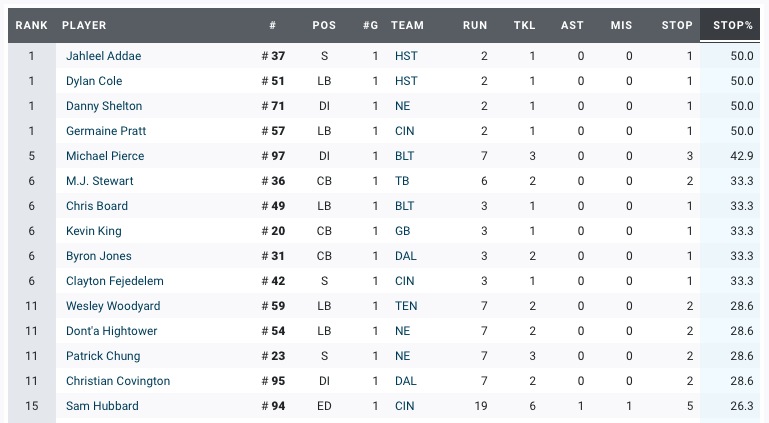Open Jahleel Addae's player page
Image resolution: width=769 pixels, height=423 pixels.
tap(103, 56)
